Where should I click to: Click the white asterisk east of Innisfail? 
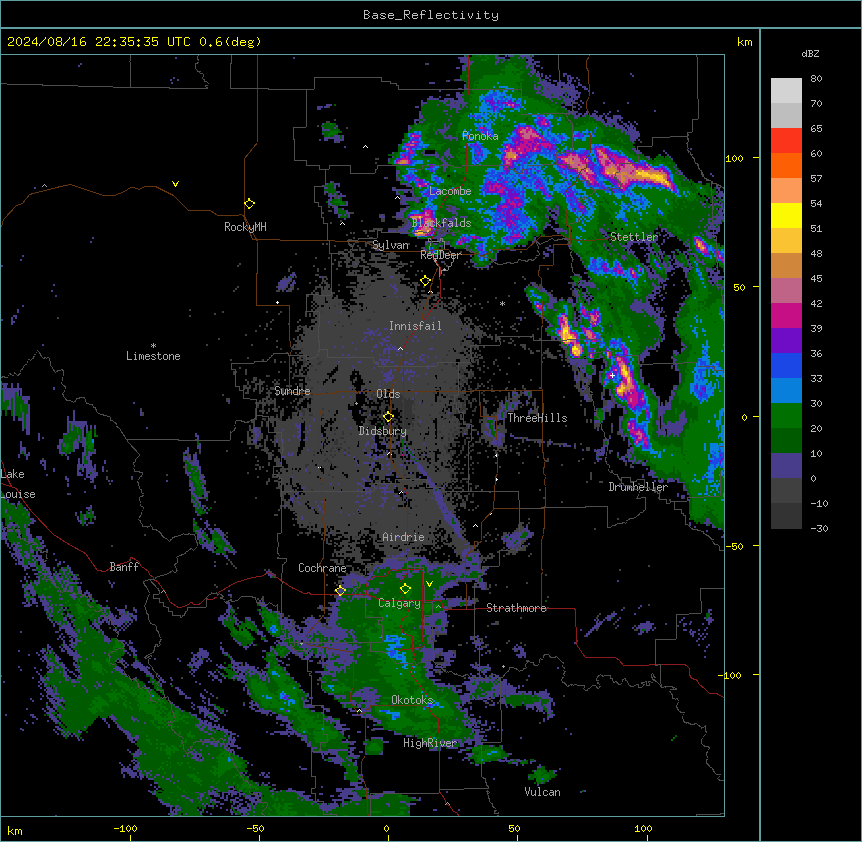click(502, 303)
